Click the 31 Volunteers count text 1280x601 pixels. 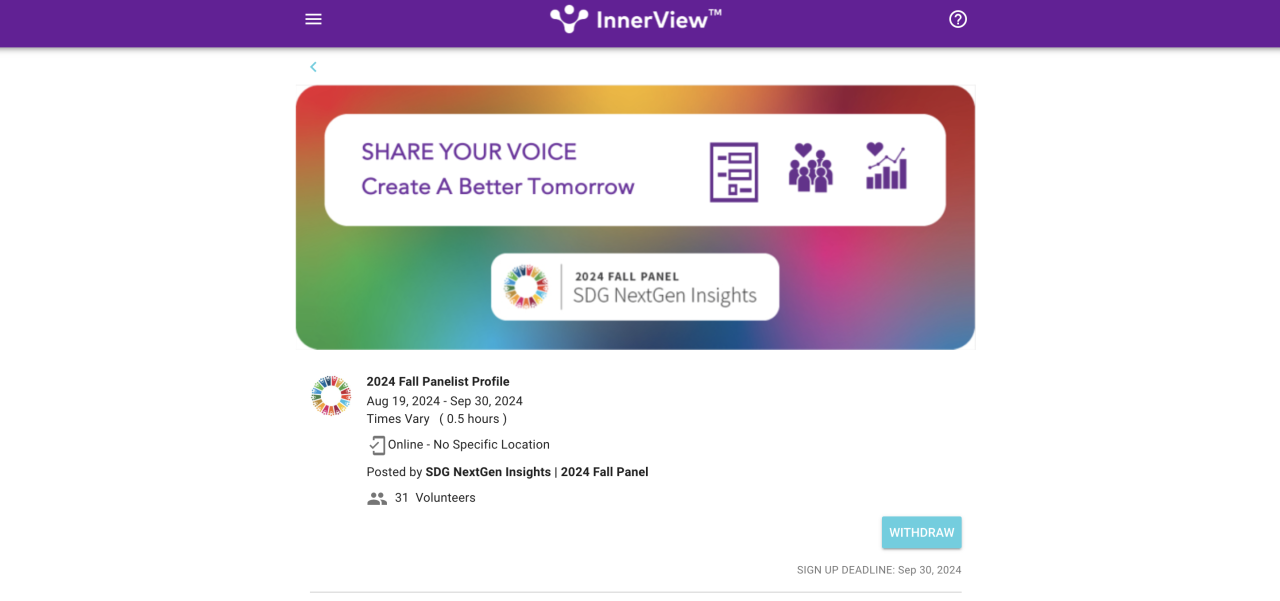click(x=435, y=498)
